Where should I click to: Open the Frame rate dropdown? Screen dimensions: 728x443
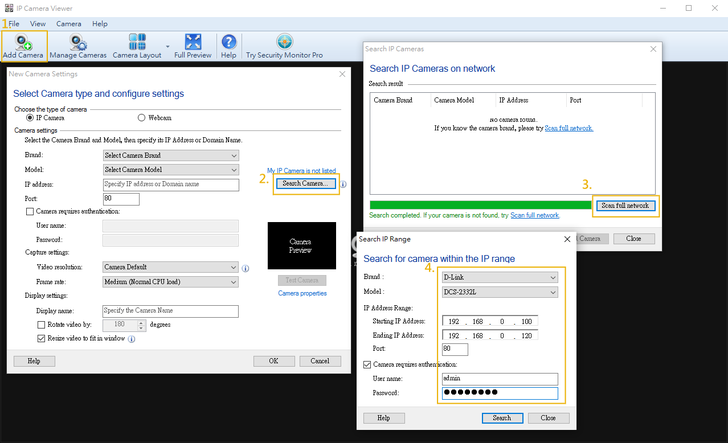point(171,282)
